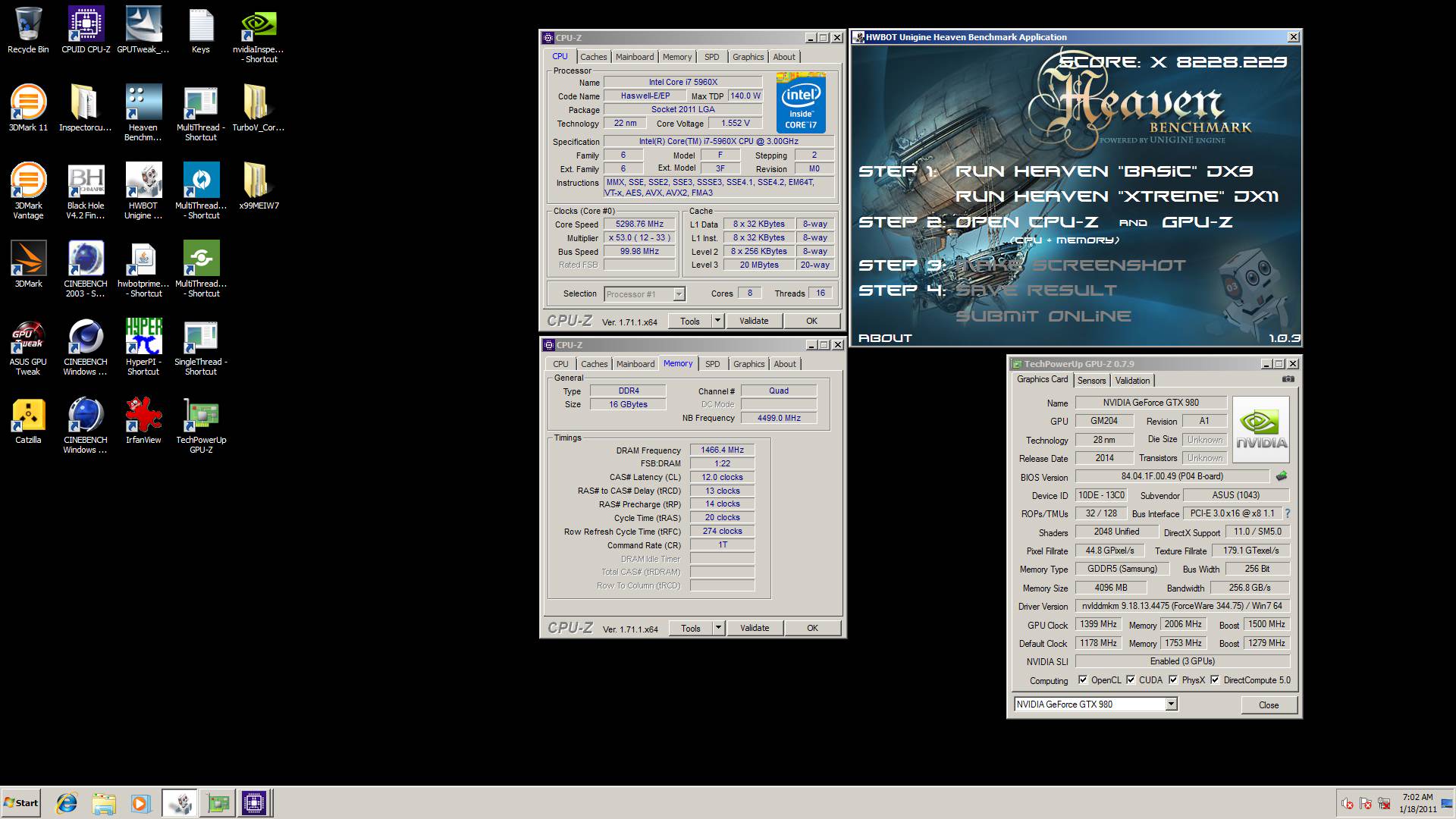Select Black Hole V4.2 icon
This screenshot has width=1456, height=819.
pos(86,191)
